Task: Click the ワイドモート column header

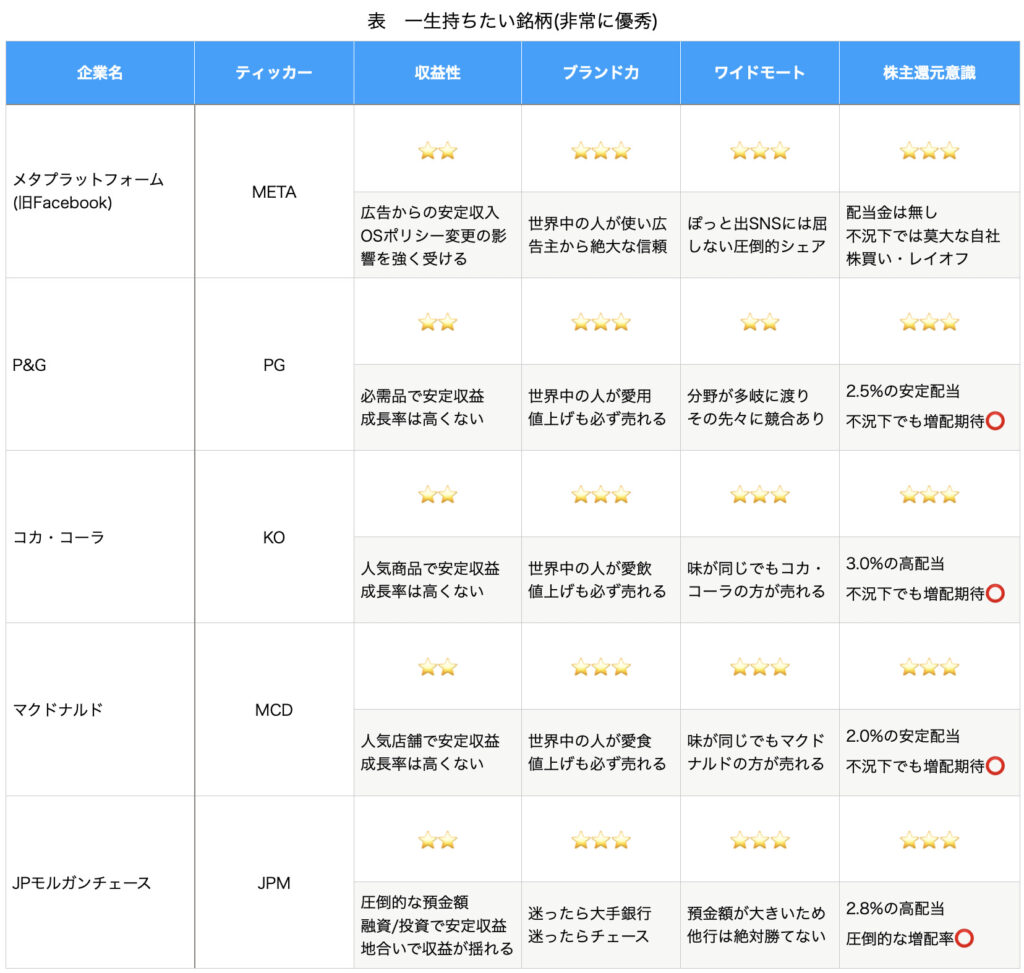Action: (760, 72)
